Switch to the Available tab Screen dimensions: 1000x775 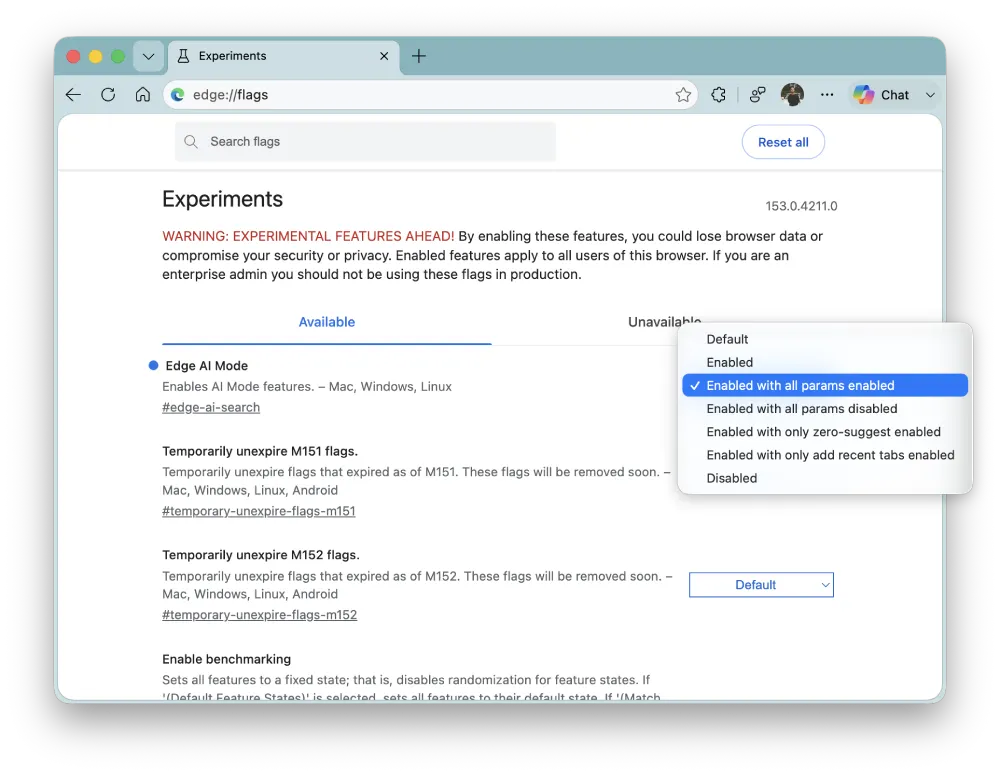327,322
